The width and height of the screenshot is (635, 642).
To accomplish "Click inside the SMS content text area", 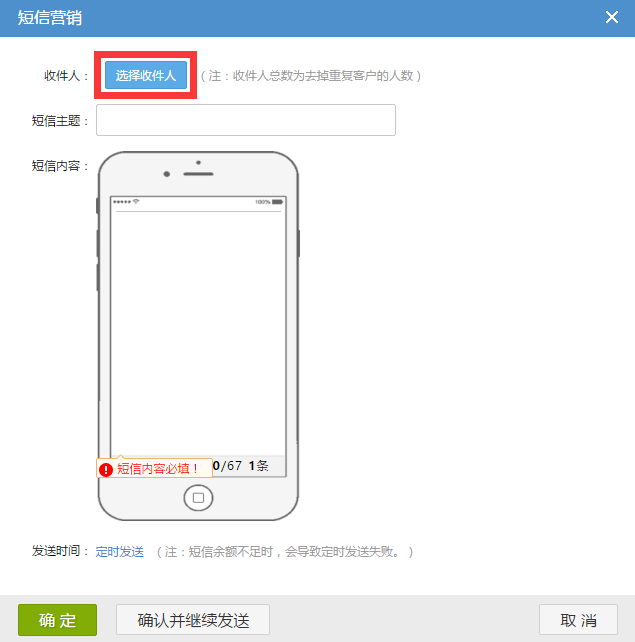I will tap(198, 334).
